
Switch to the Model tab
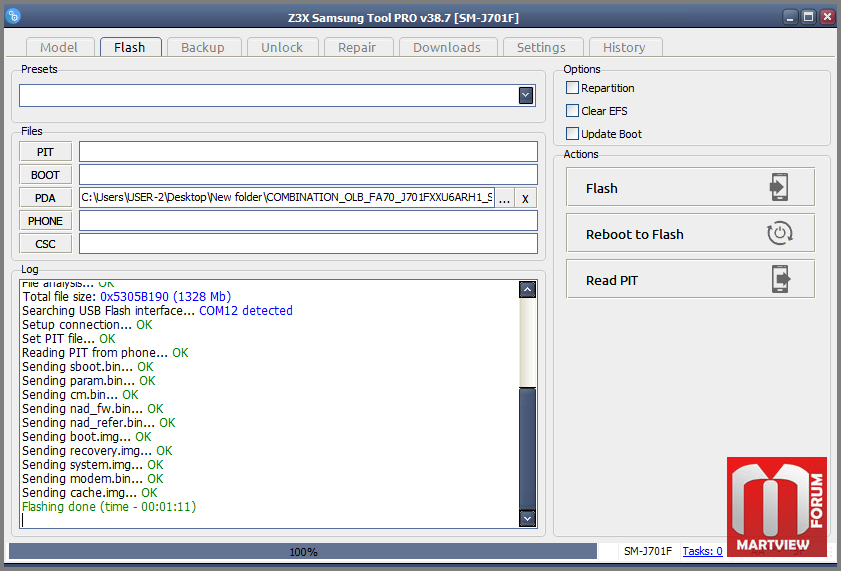60,47
